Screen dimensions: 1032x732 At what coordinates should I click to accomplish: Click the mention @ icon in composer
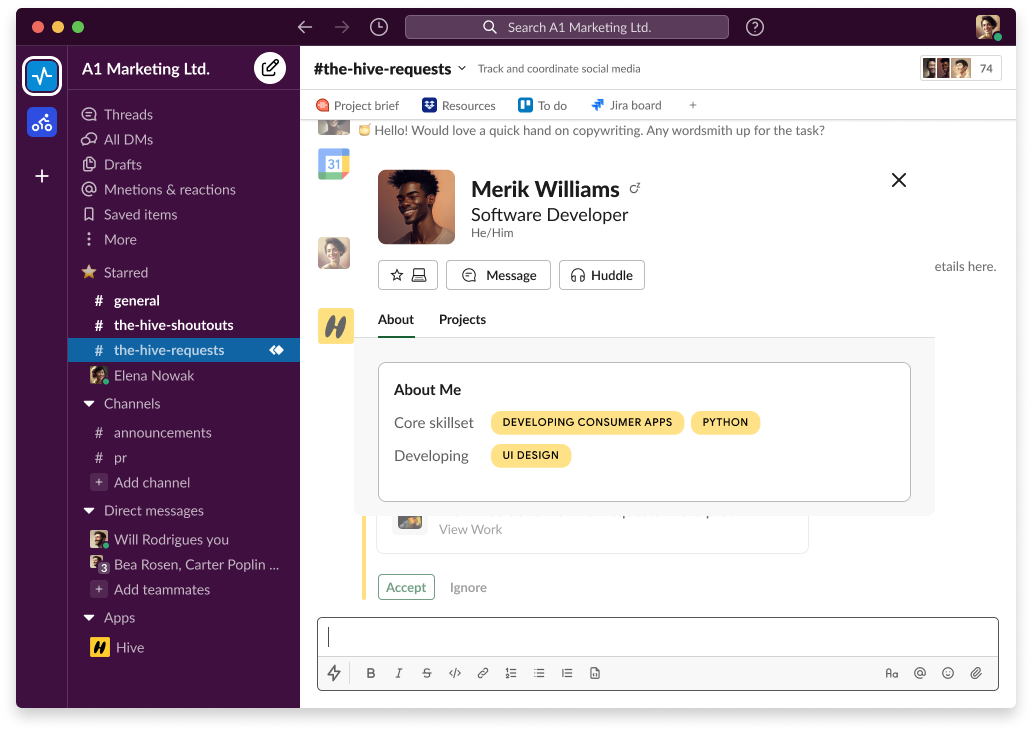(920, 673)
